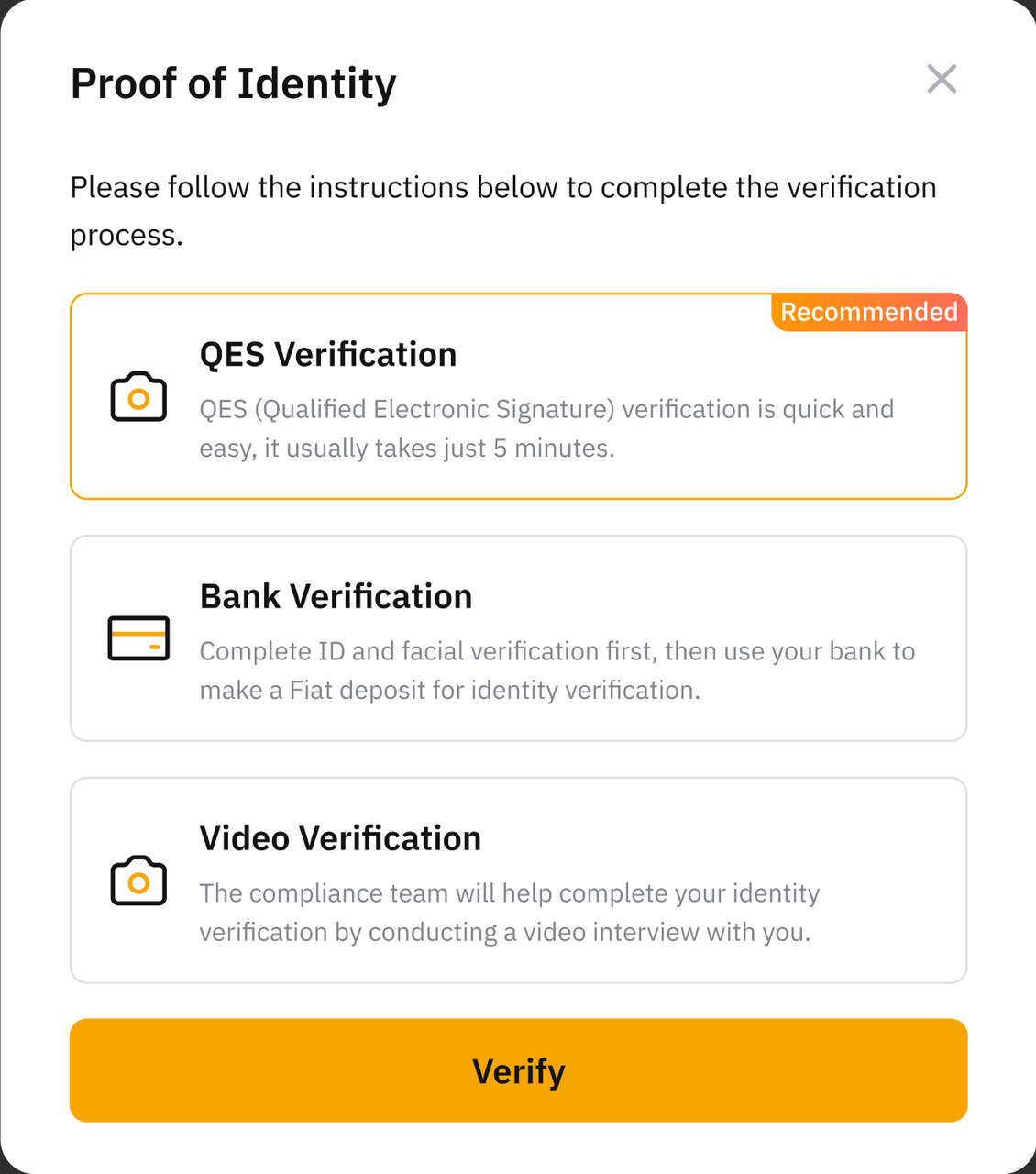Screen dimensions: 1036x1174
Task: Click the Bank Verification card icon
Action: point(138,638)
